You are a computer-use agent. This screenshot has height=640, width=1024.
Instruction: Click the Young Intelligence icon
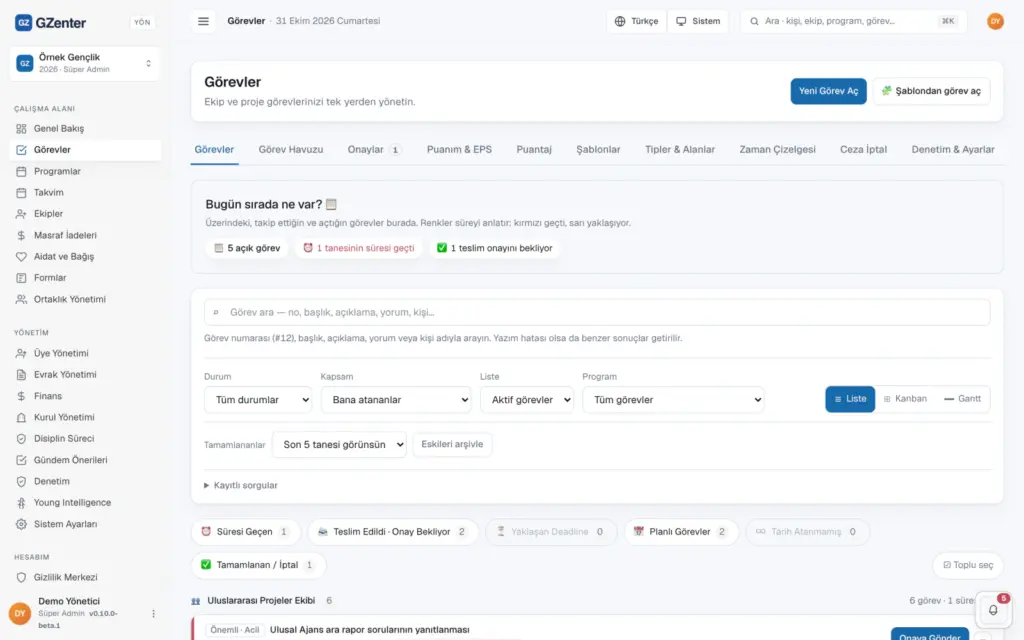(x=22, y=503)
